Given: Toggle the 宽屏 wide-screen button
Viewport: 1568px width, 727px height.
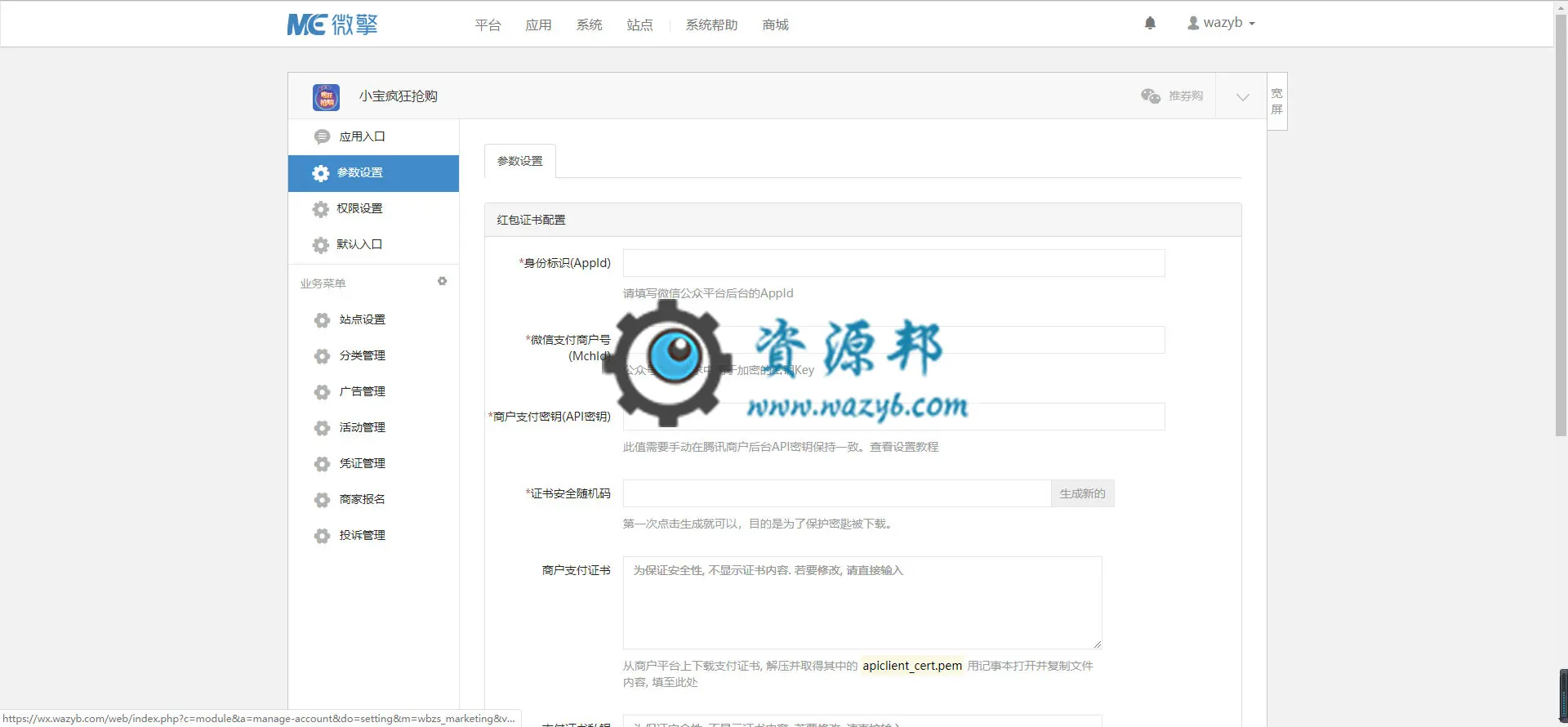Looking at the screenshot, I should pos(1277,101).
